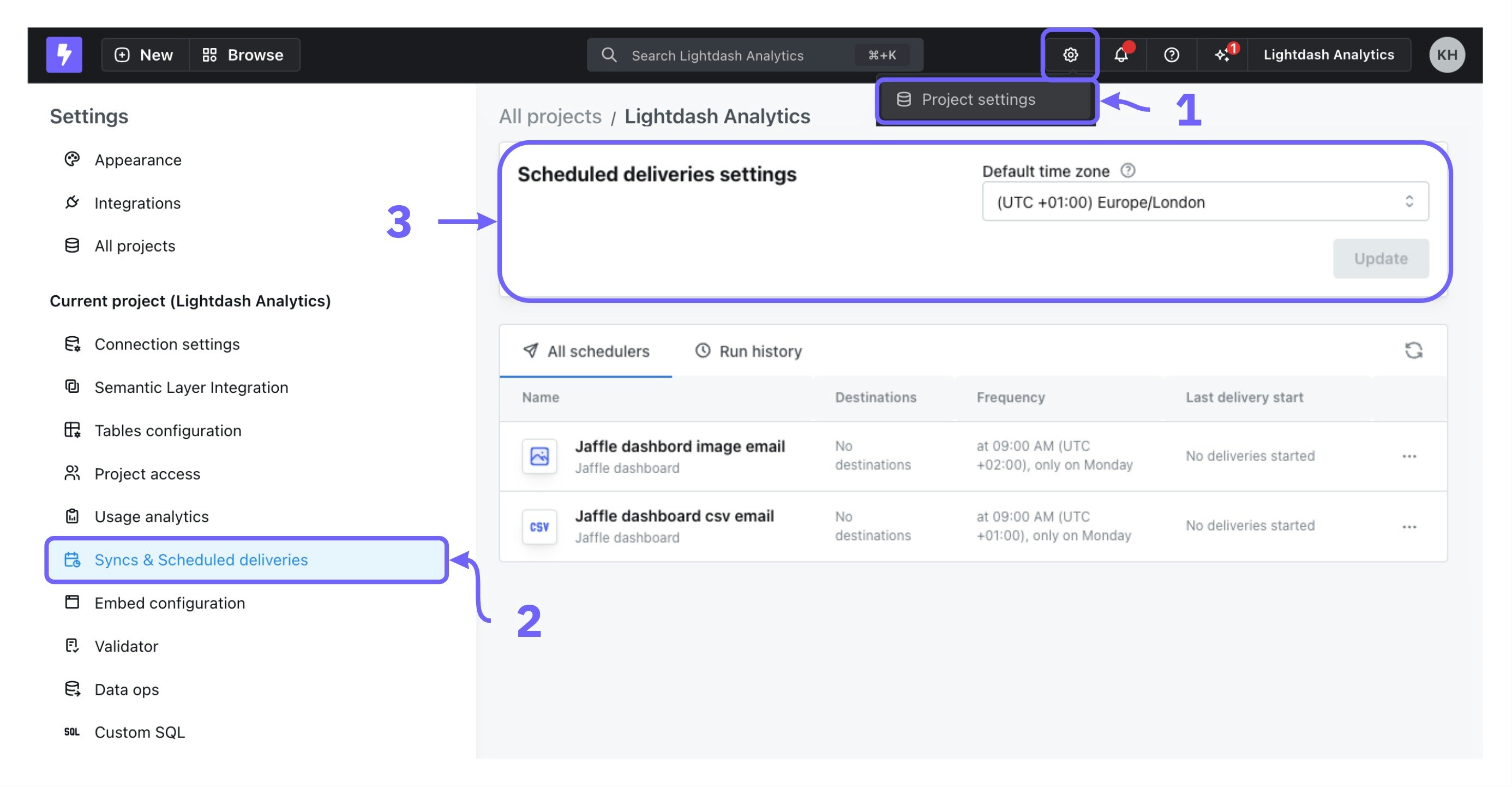Open the Lightdash Analytics project switcher
1512x787 pixels.
(x=1328, y=55)
